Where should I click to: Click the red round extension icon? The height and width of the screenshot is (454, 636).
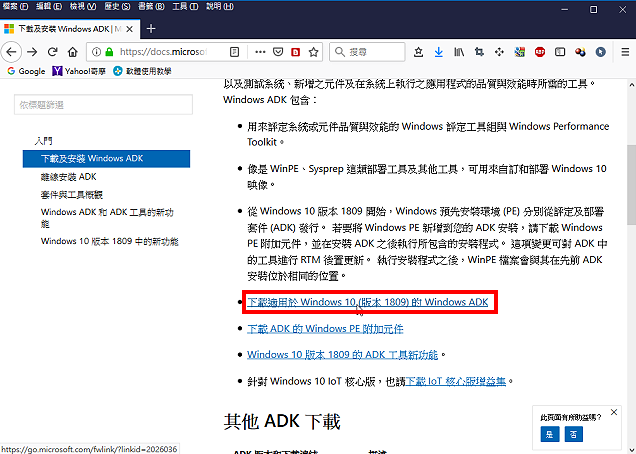pos(540,52)
